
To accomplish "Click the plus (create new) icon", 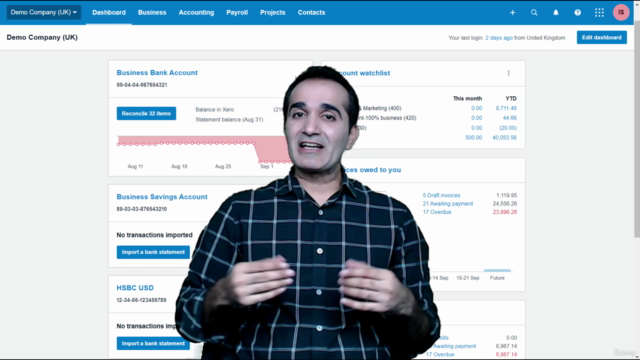I will [512, 13].
